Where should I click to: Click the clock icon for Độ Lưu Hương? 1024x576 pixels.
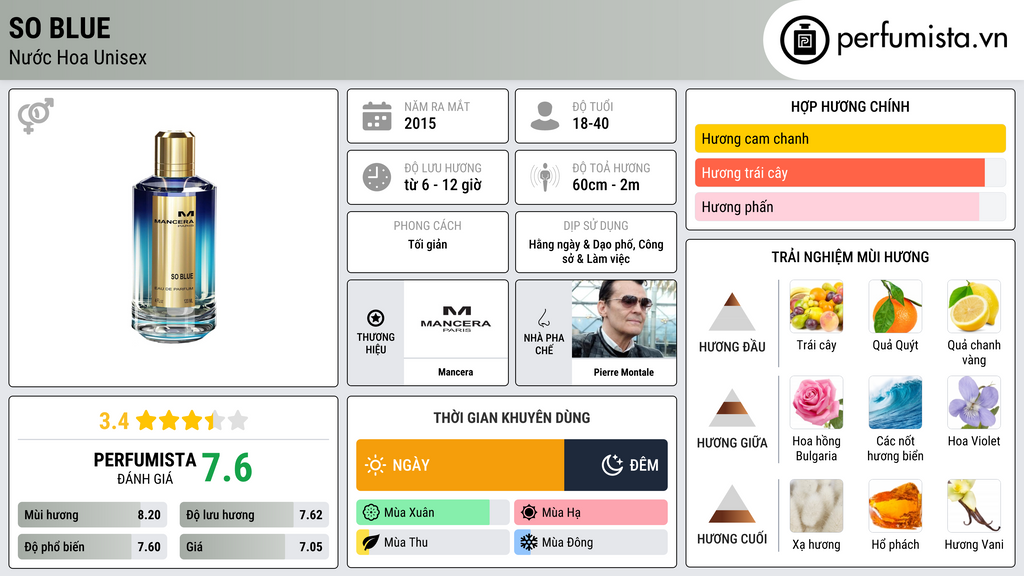click(377, 177)
